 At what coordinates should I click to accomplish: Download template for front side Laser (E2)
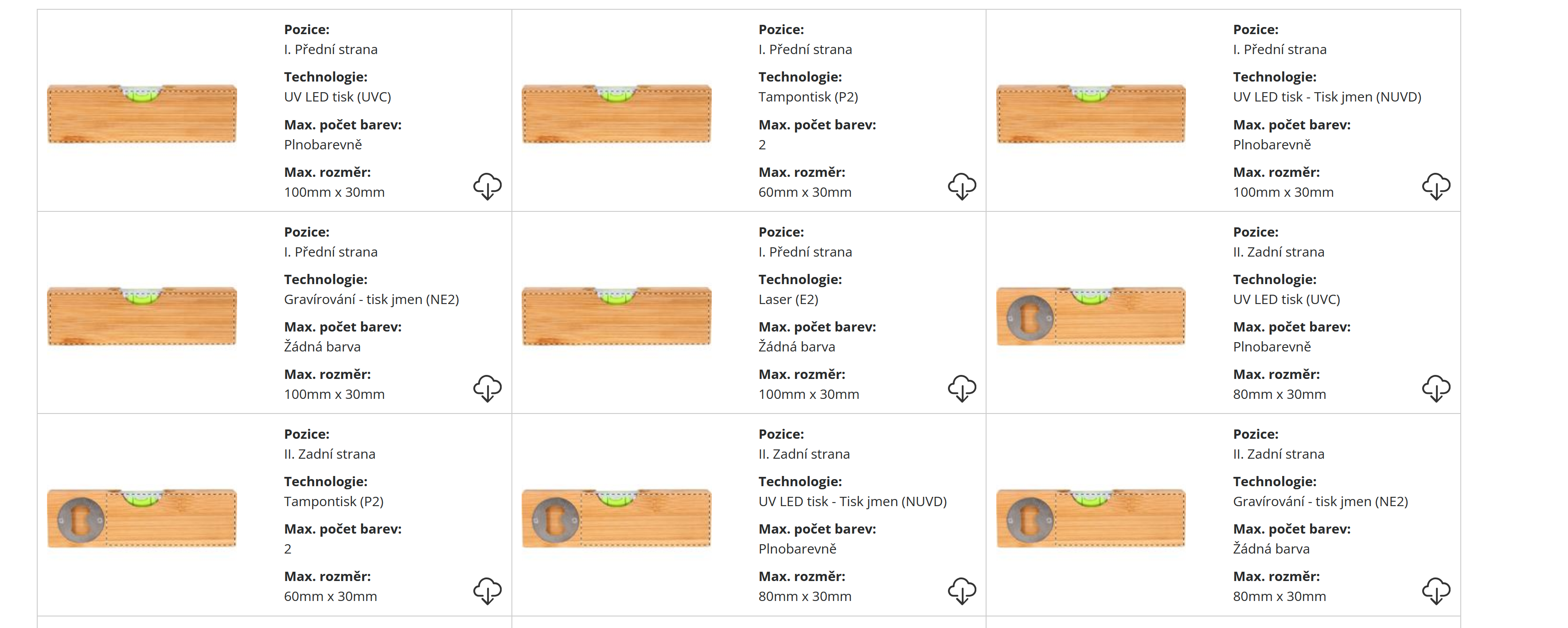pyautogui.click(x=962, y=388)
